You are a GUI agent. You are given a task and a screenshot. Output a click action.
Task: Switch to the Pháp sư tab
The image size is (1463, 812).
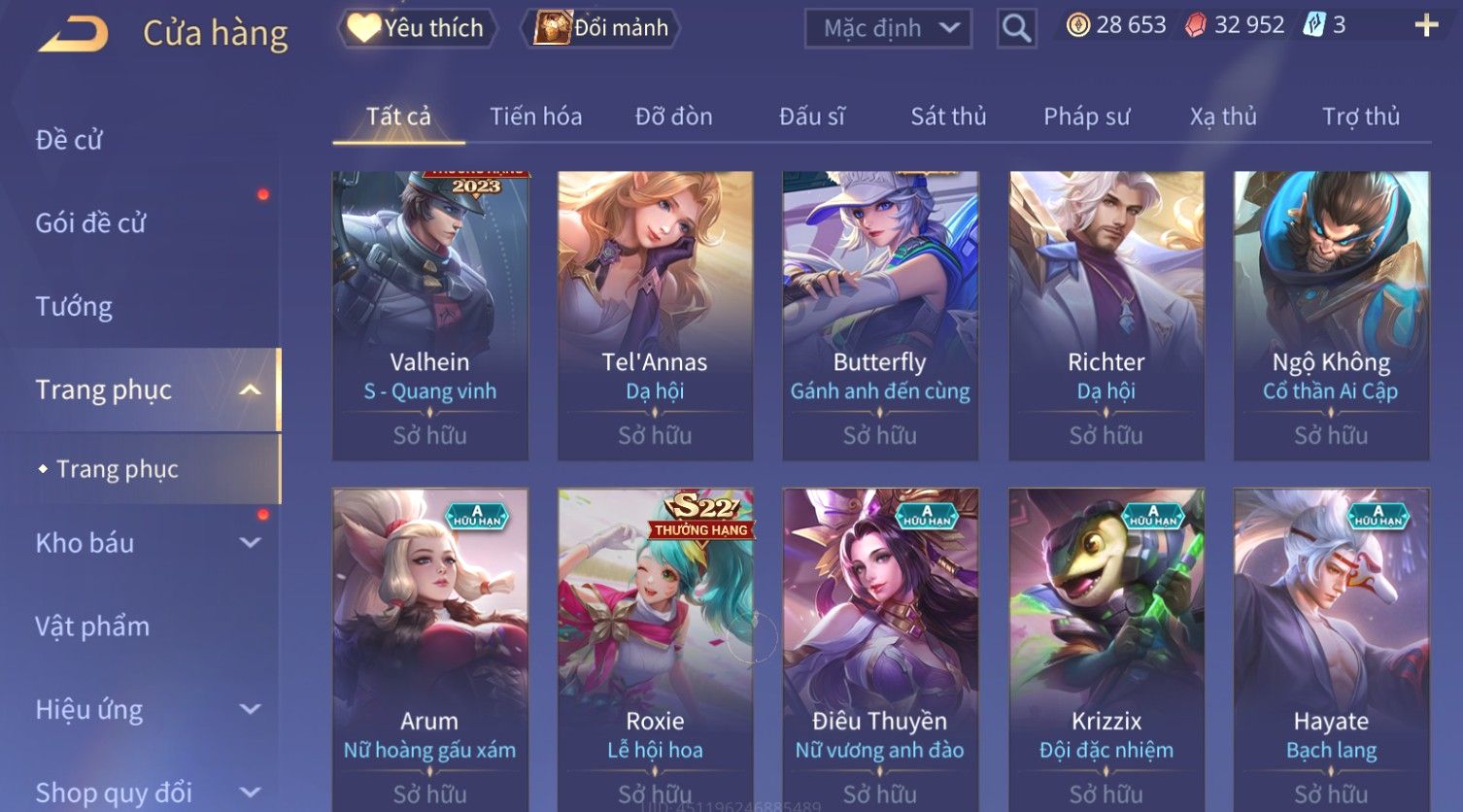click(1087, 117)
